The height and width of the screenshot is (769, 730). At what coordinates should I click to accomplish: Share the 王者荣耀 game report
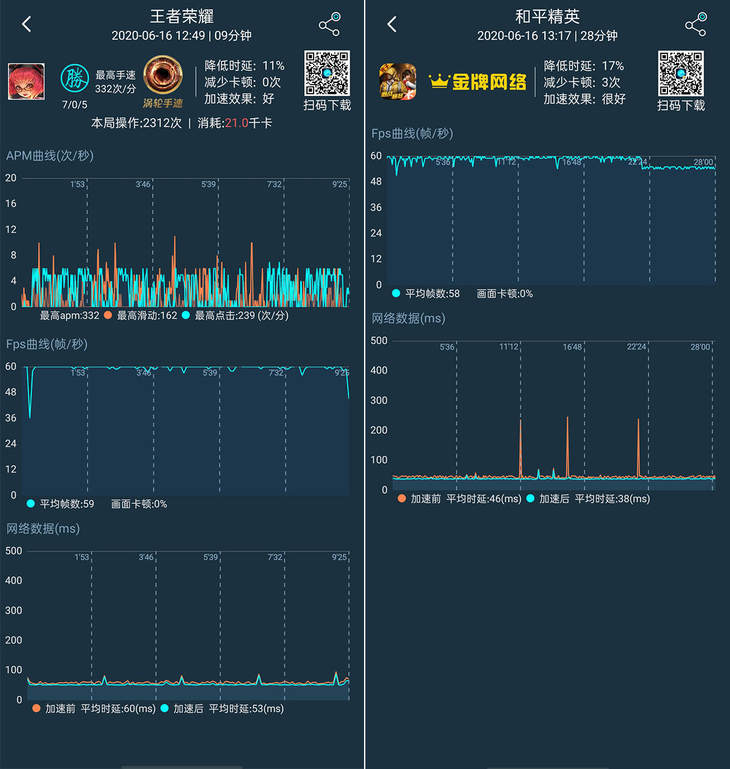coord(330,24)
